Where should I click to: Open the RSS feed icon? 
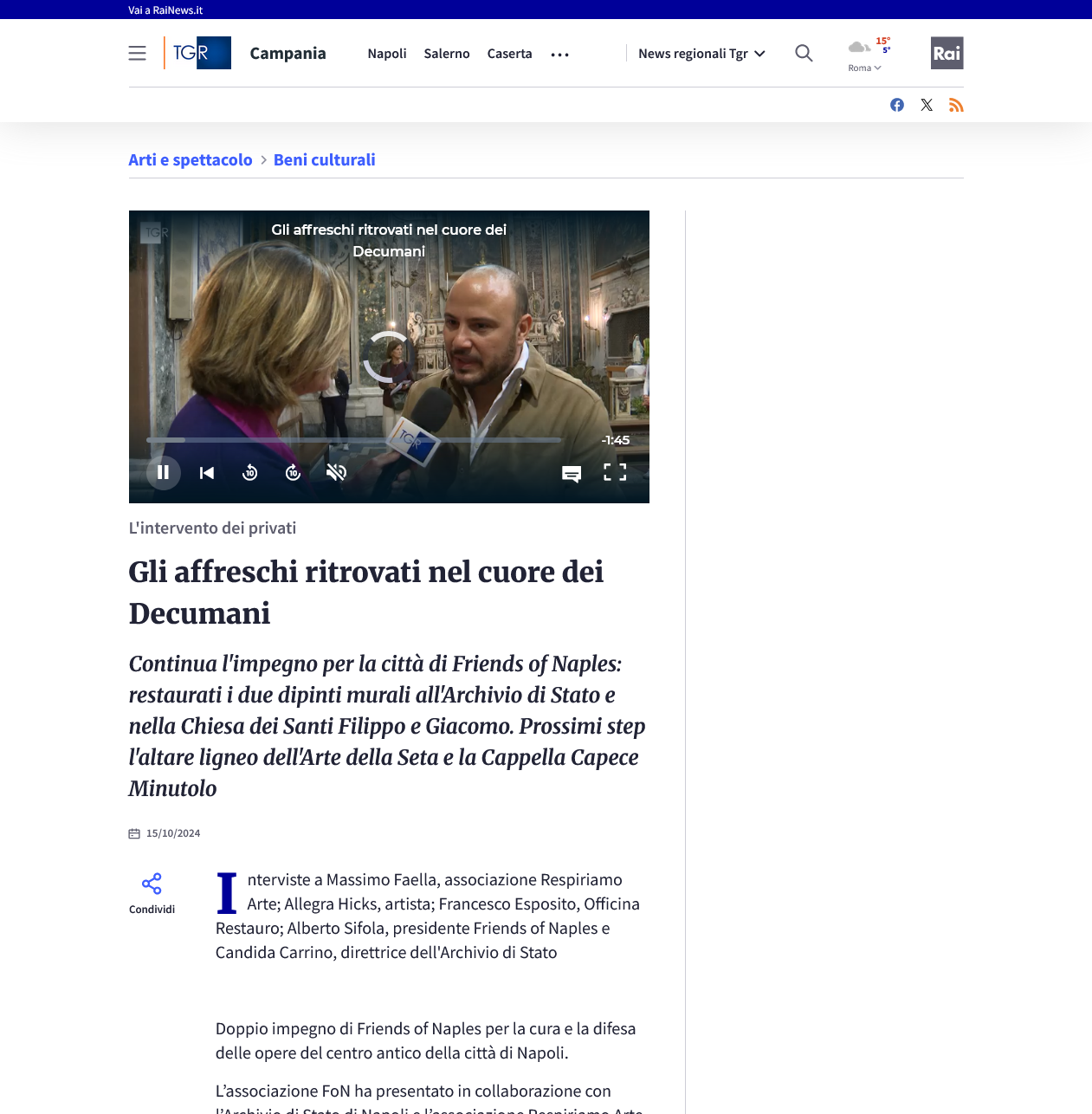(x=956, y=105)
